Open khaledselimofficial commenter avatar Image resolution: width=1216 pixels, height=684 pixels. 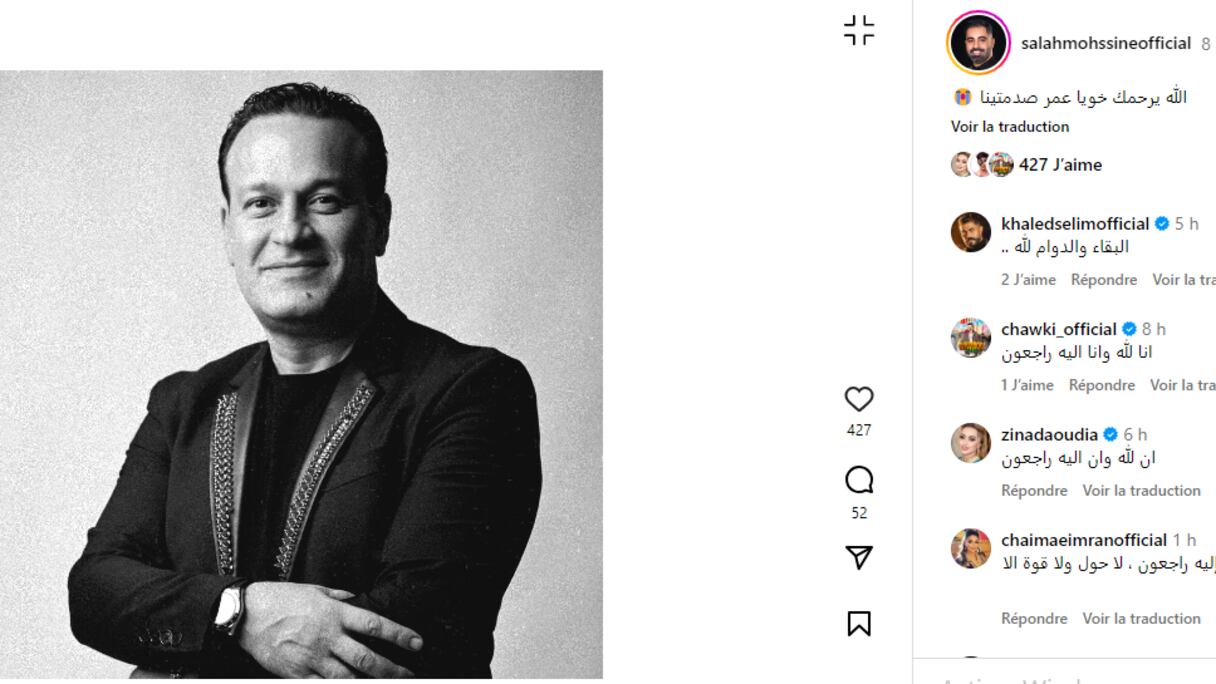coord(970,232)
